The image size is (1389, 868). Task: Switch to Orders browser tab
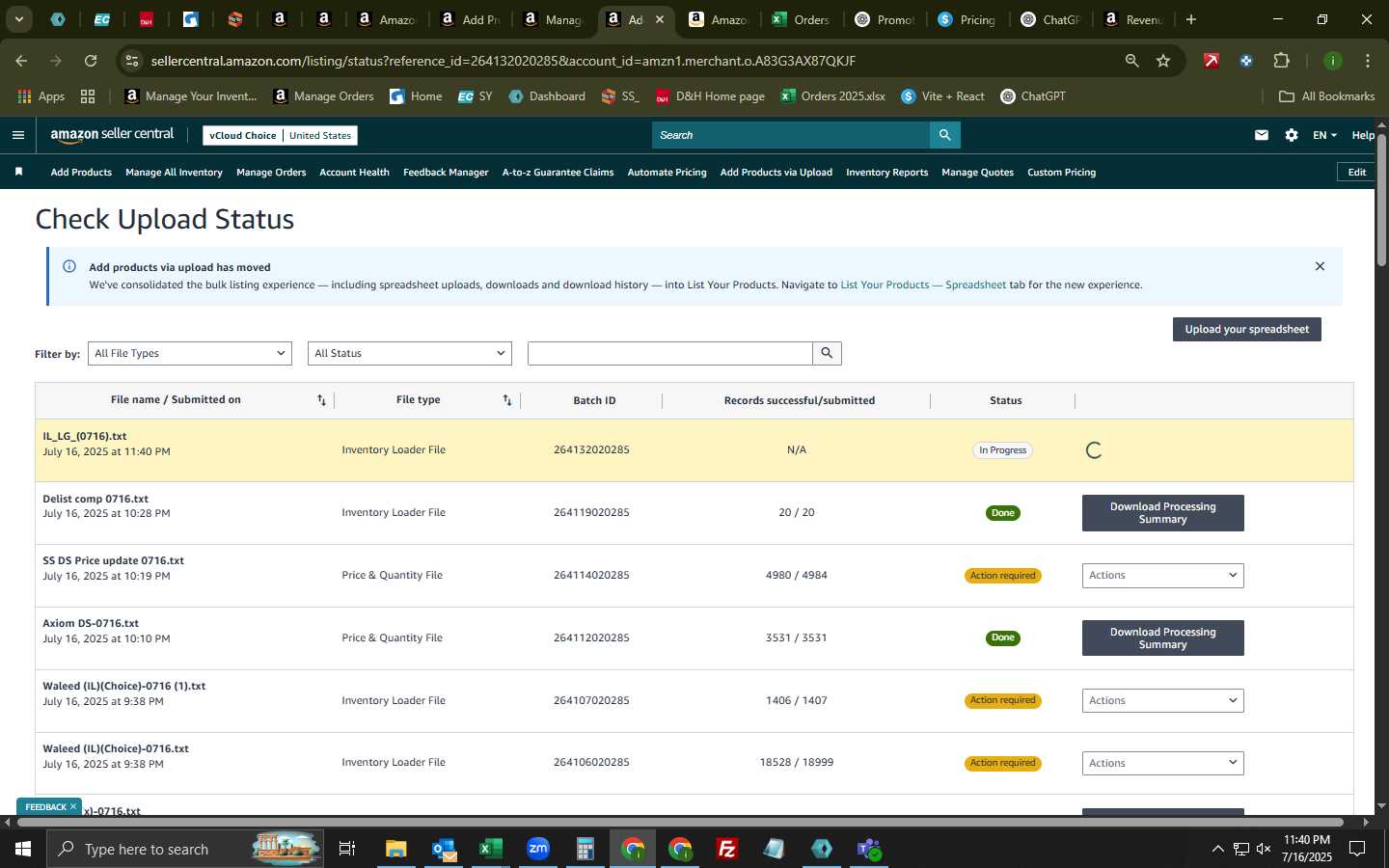(801, 19)
